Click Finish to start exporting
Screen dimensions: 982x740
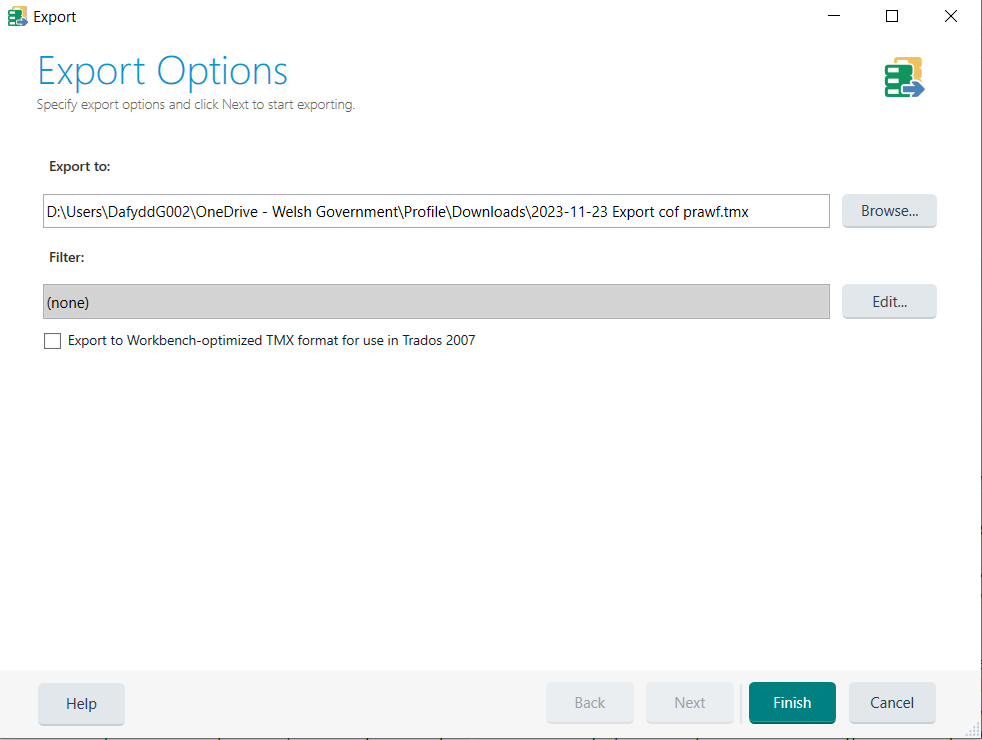(792, 703)
